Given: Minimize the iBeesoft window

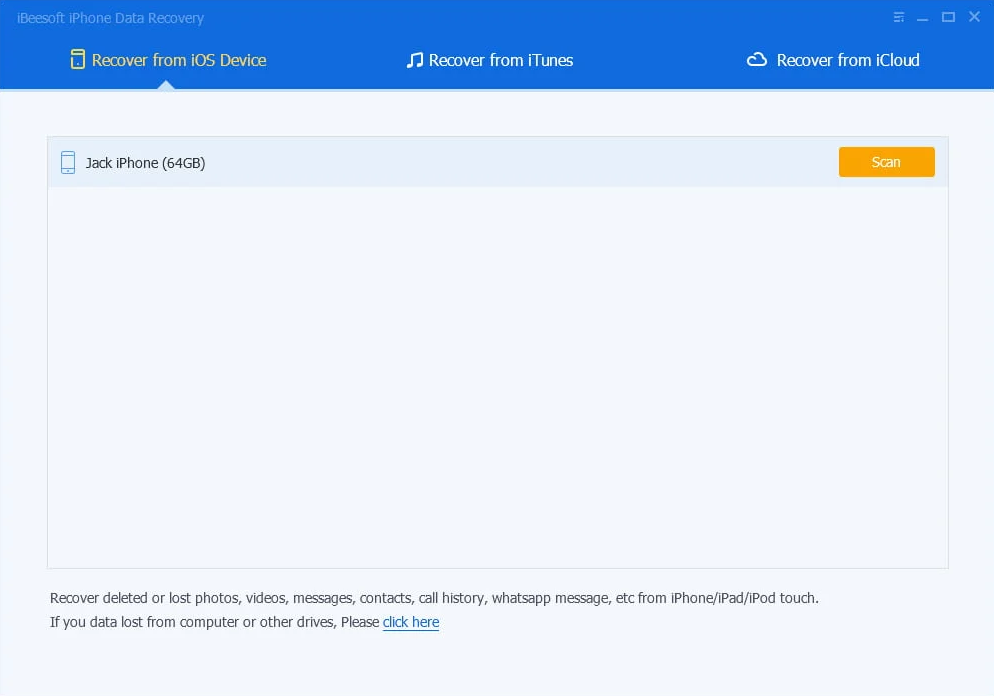Looking at the screenshot, I should (922, 18).
